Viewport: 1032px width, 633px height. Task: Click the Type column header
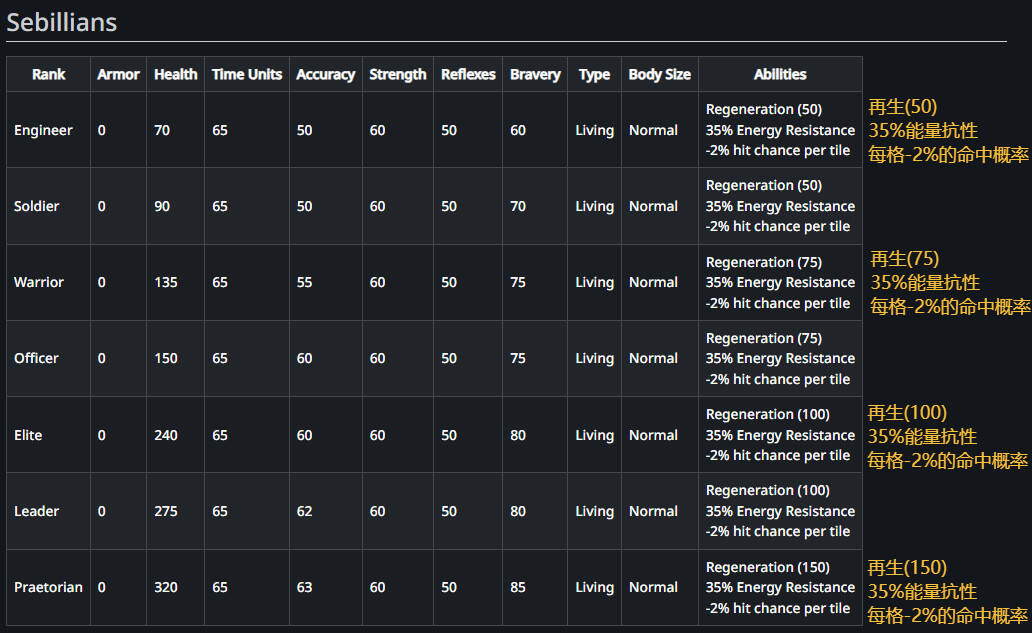[x=594, y=74]
